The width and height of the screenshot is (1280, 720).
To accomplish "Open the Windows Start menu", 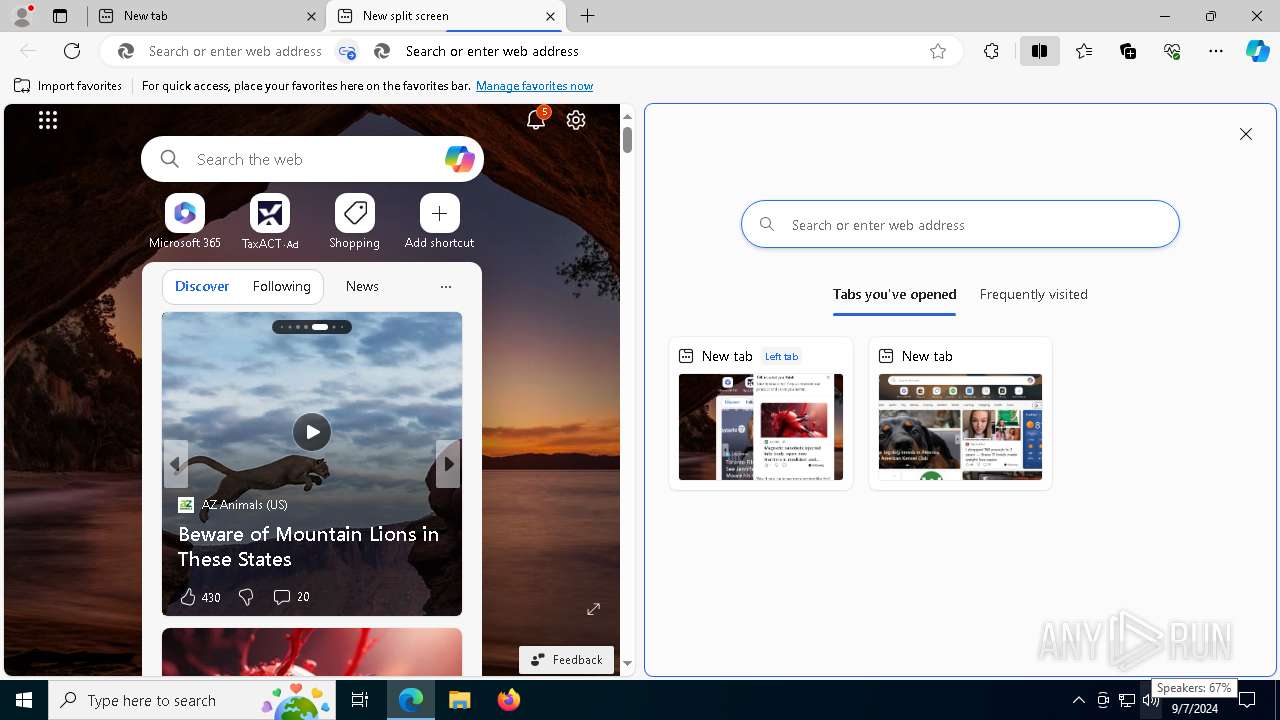I will tap(24, 700).
